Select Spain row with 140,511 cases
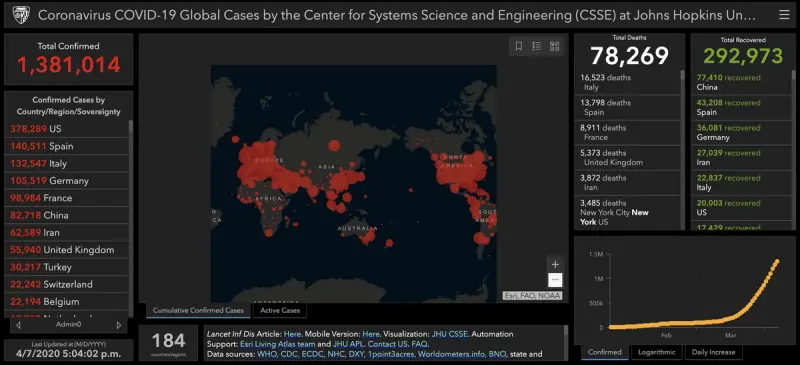The height and width of the screenshot is (365, 800). [x=66, y=147]
